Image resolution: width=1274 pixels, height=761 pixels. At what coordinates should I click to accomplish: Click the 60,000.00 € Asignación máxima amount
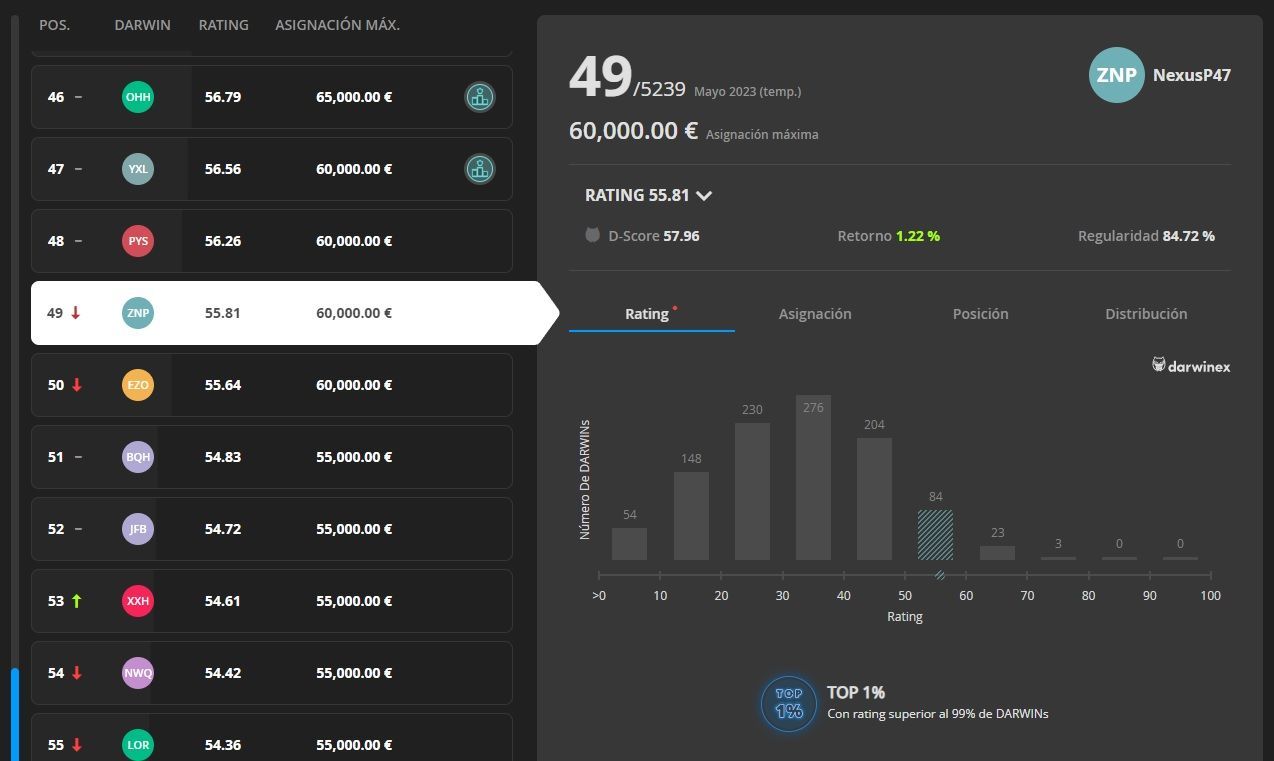click(x=633, y=131)
